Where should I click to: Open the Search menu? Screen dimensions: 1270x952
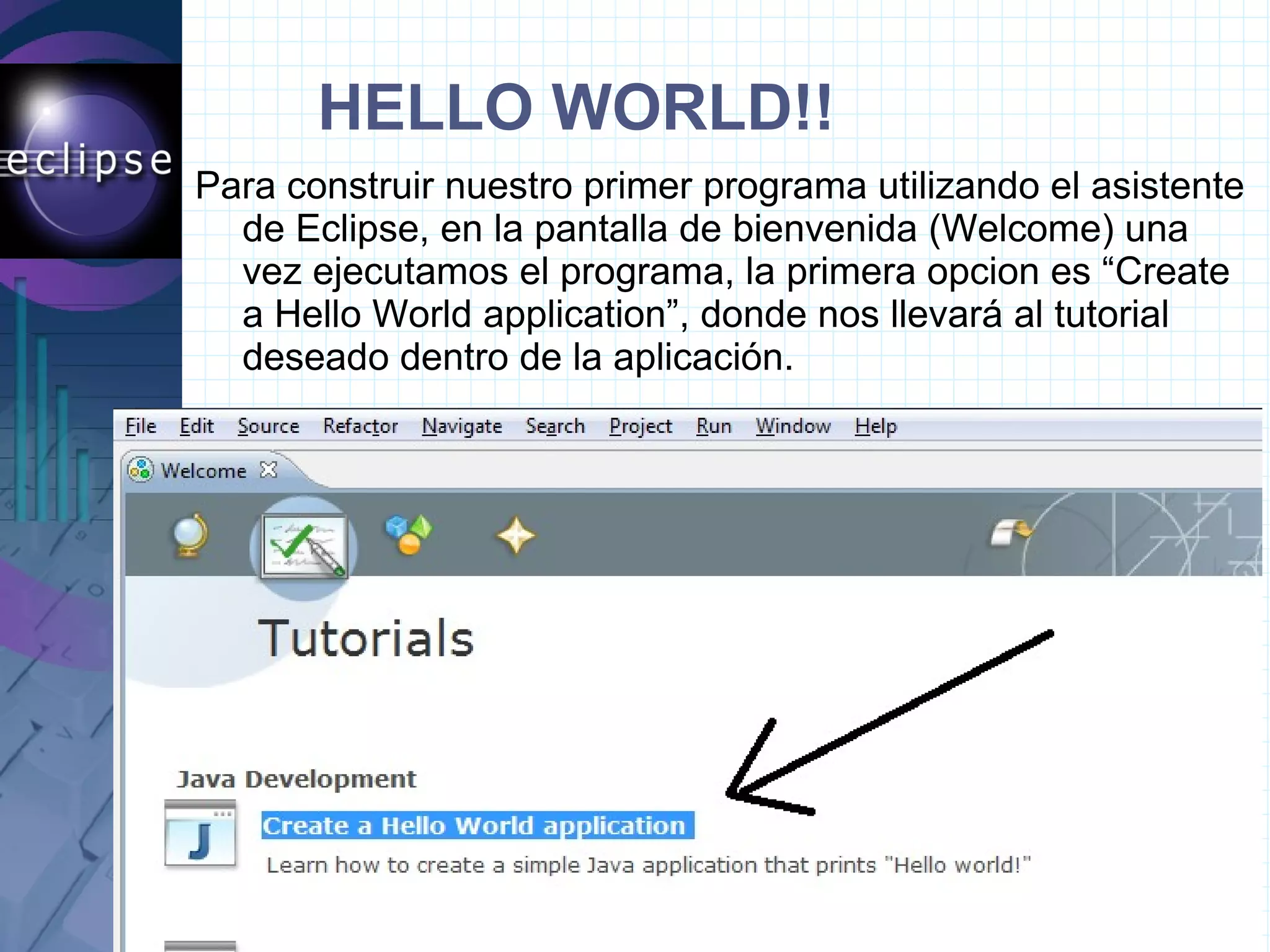[555, 426]
